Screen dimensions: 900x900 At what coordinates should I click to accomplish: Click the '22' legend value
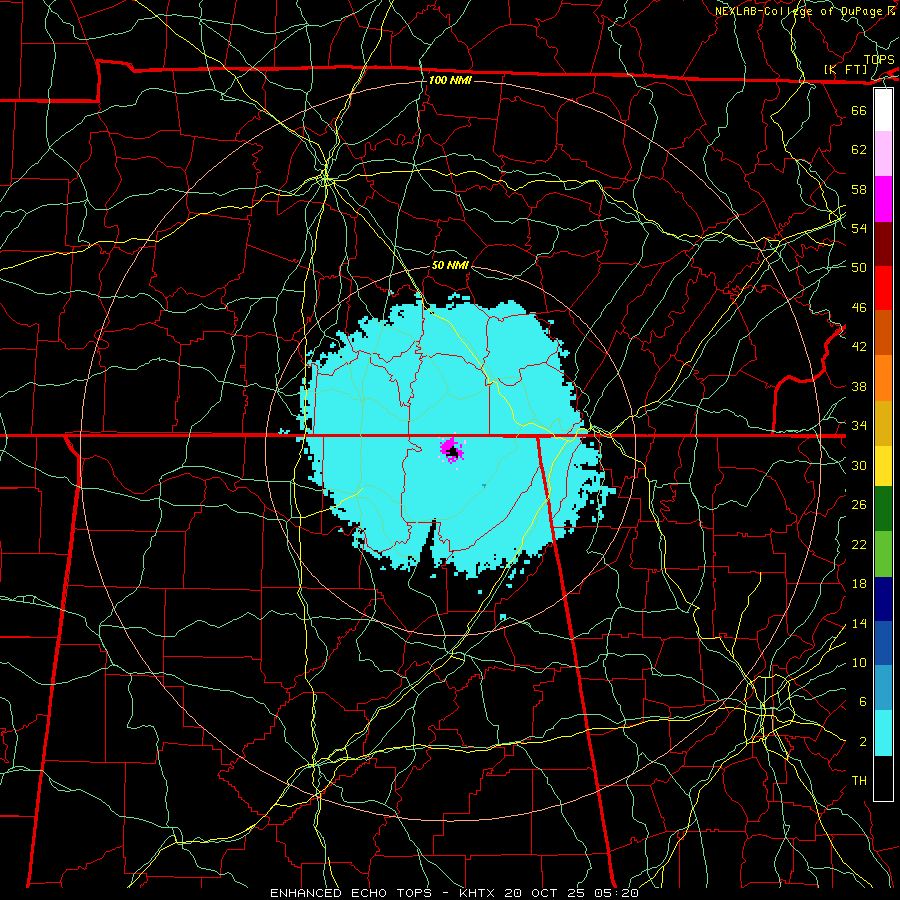tap(859, 544)
